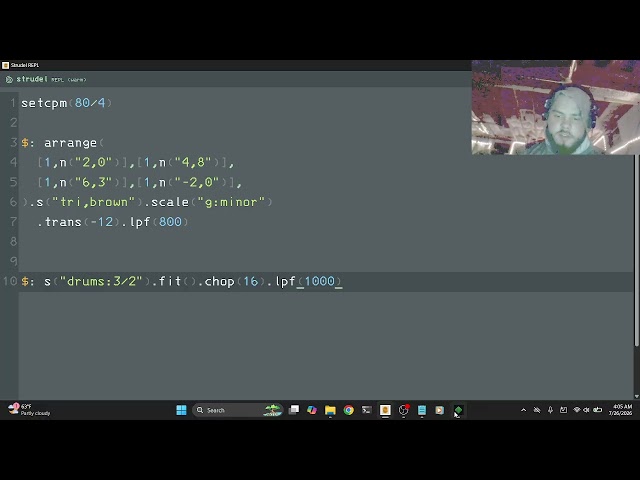Click in the taskbar Search box
Screen dimensions: 640x480
pyautogui.click(x=238, y=410)
